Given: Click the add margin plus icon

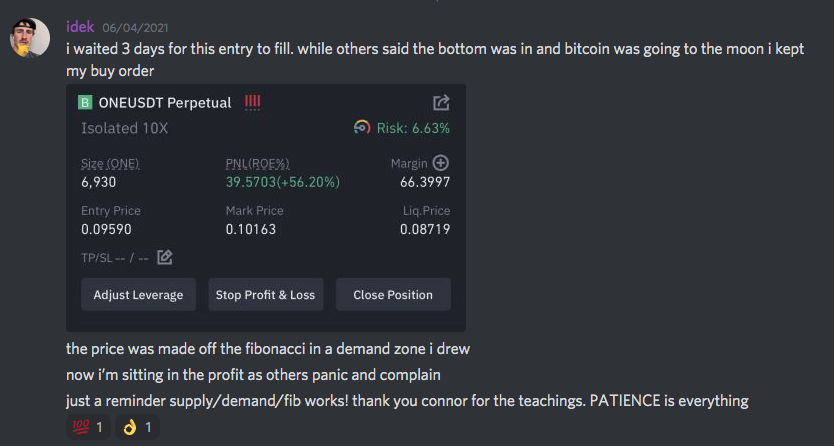Looking at the screenshot, I should click(x=440, y=163).
